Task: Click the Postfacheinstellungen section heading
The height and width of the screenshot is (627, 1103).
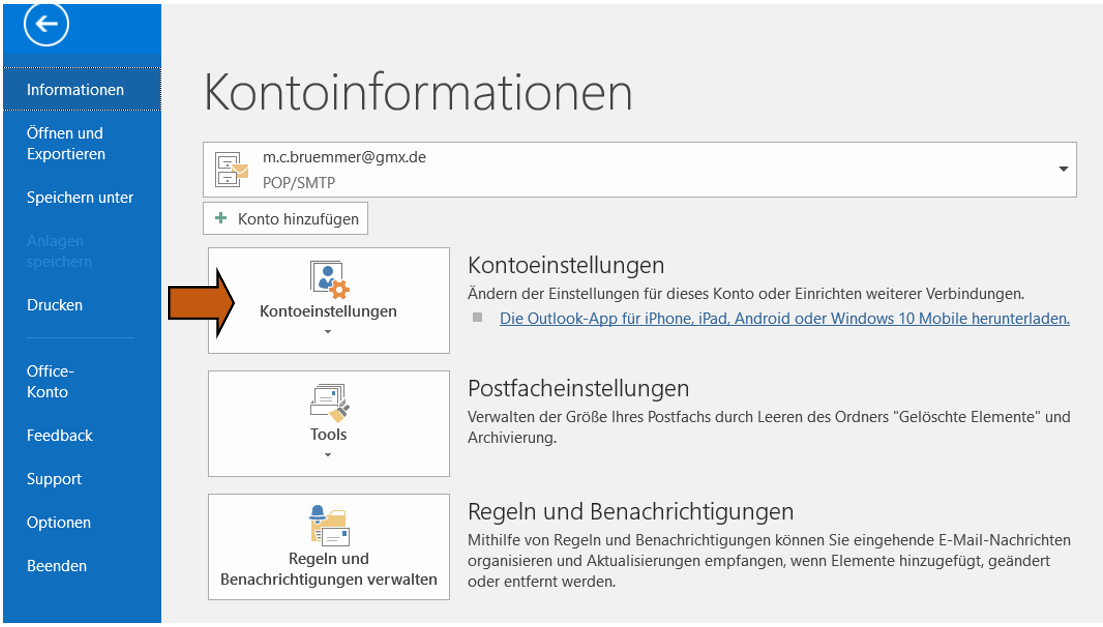Action: [578, 388]
